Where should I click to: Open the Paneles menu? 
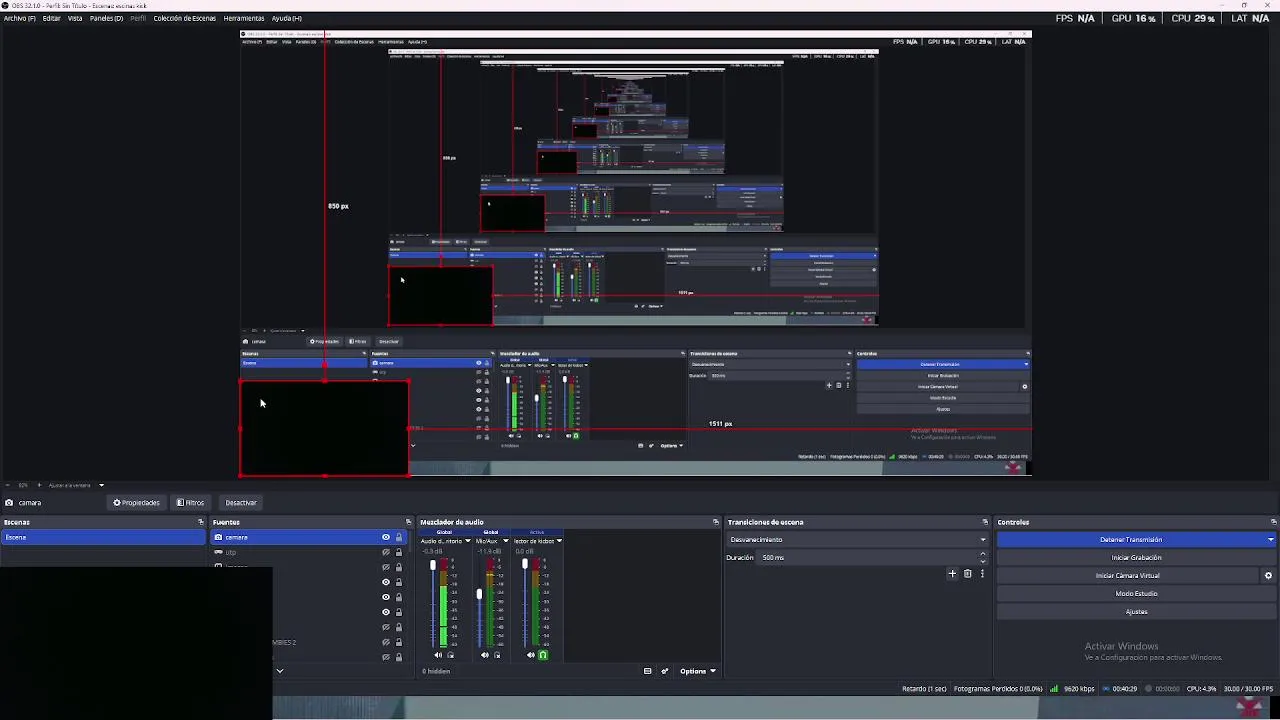click(x=107, y=18)
